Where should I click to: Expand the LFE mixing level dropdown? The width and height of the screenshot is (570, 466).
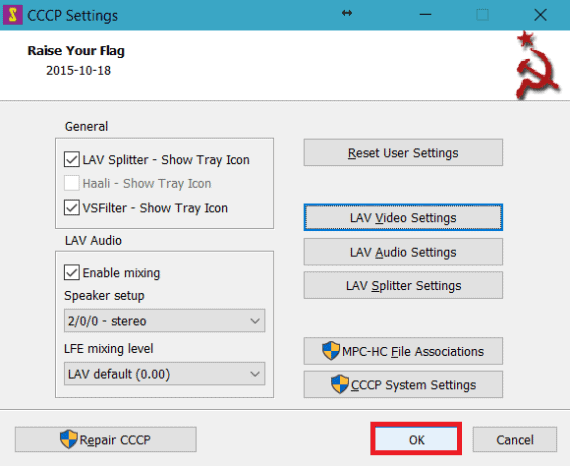[x=164, y=374]
